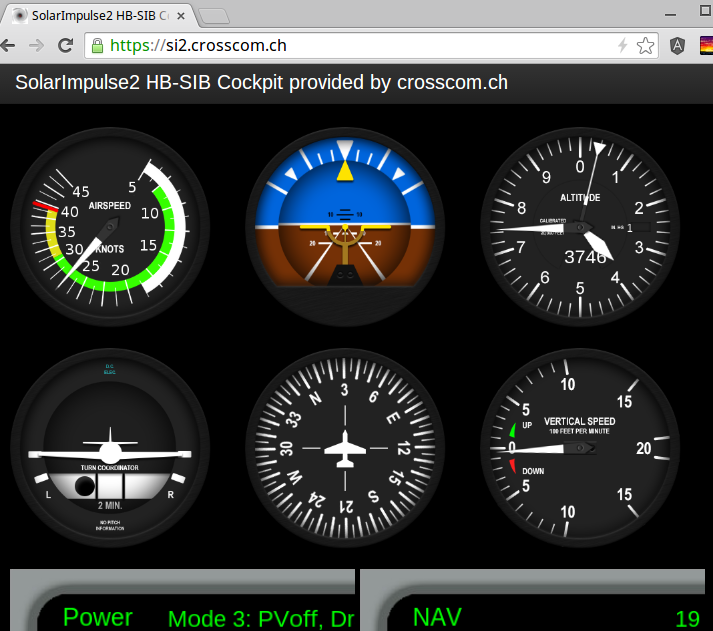This screenshot has width=713, height=631.
Task: Close the SolarImpulse2 tab
Action: point(181,15)
